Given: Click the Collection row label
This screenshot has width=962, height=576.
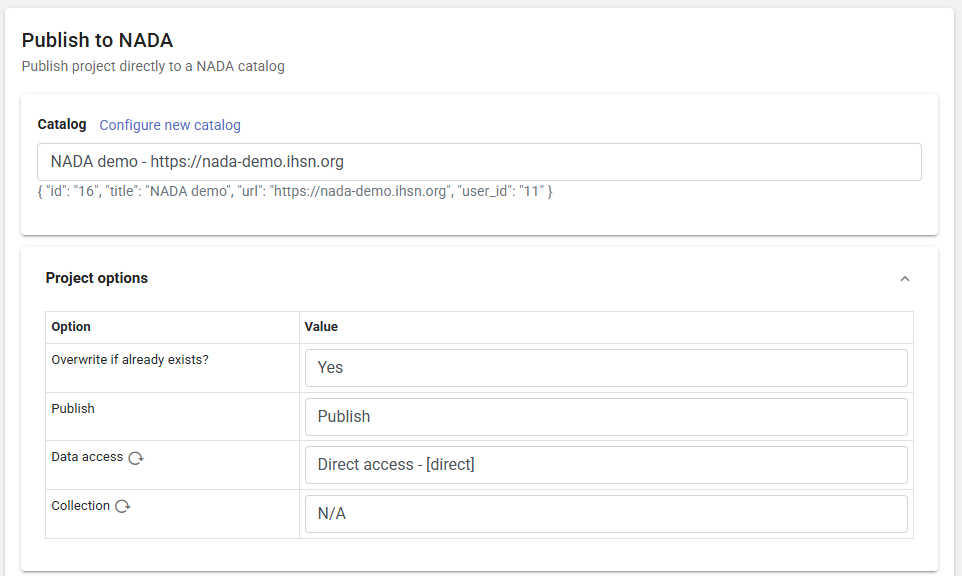Looking at the screenshot, I should pyautogui.click(x=80, y=506).
